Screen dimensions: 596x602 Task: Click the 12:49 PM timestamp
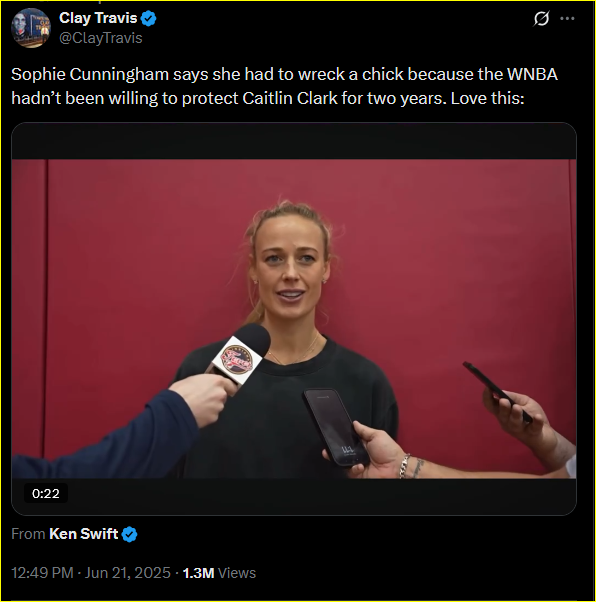(x=42, y=573)
